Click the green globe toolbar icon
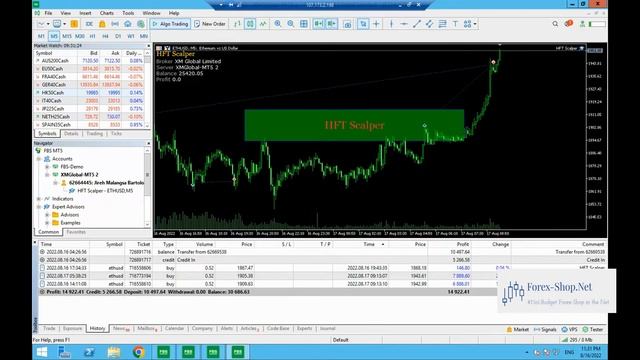 pyautogui.click(x=141, y=24)
